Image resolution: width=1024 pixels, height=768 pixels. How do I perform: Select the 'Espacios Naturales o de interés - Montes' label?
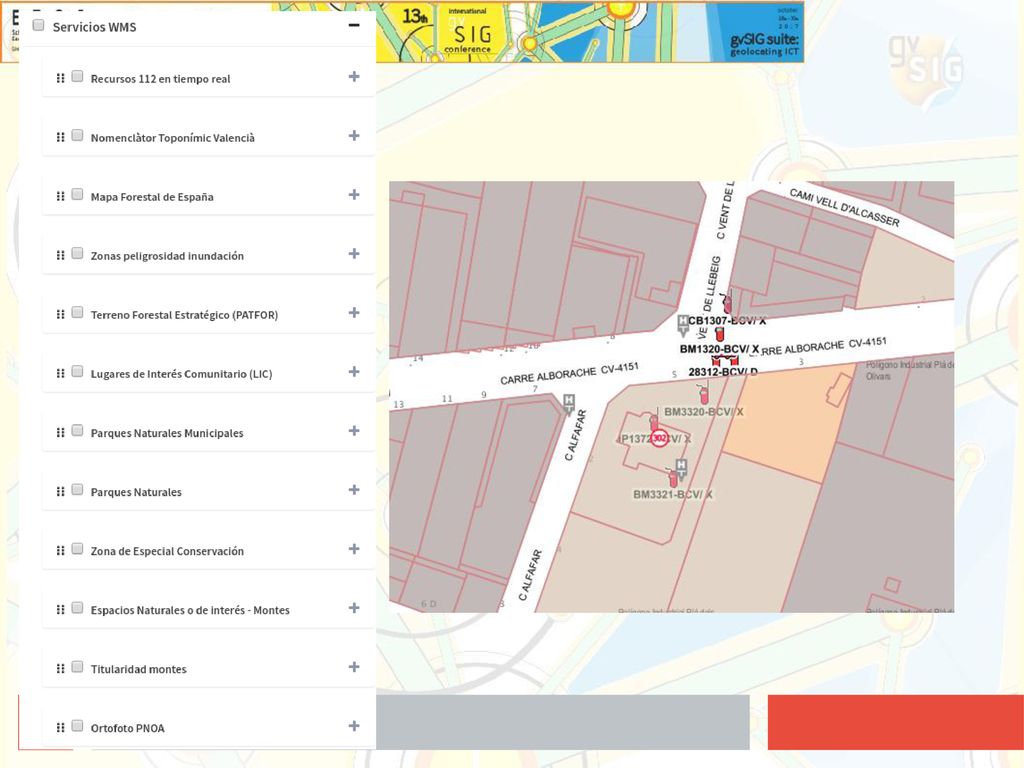pos(190,610)
